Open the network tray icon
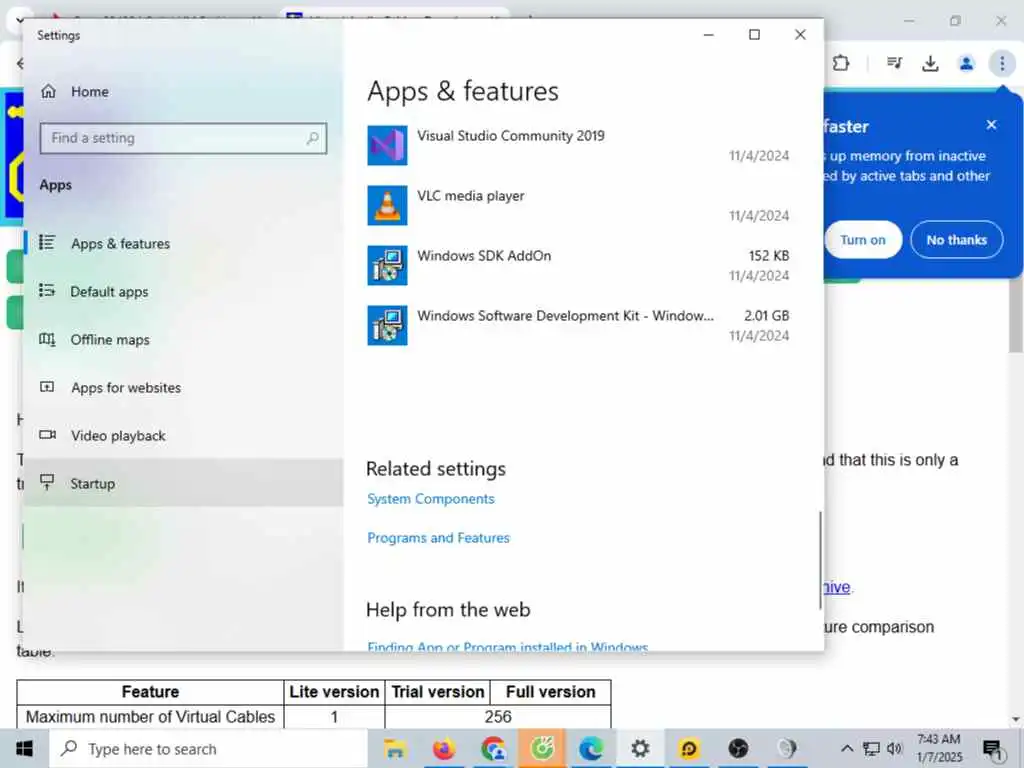Screen dimensions: 1024x768 (871, 748)
